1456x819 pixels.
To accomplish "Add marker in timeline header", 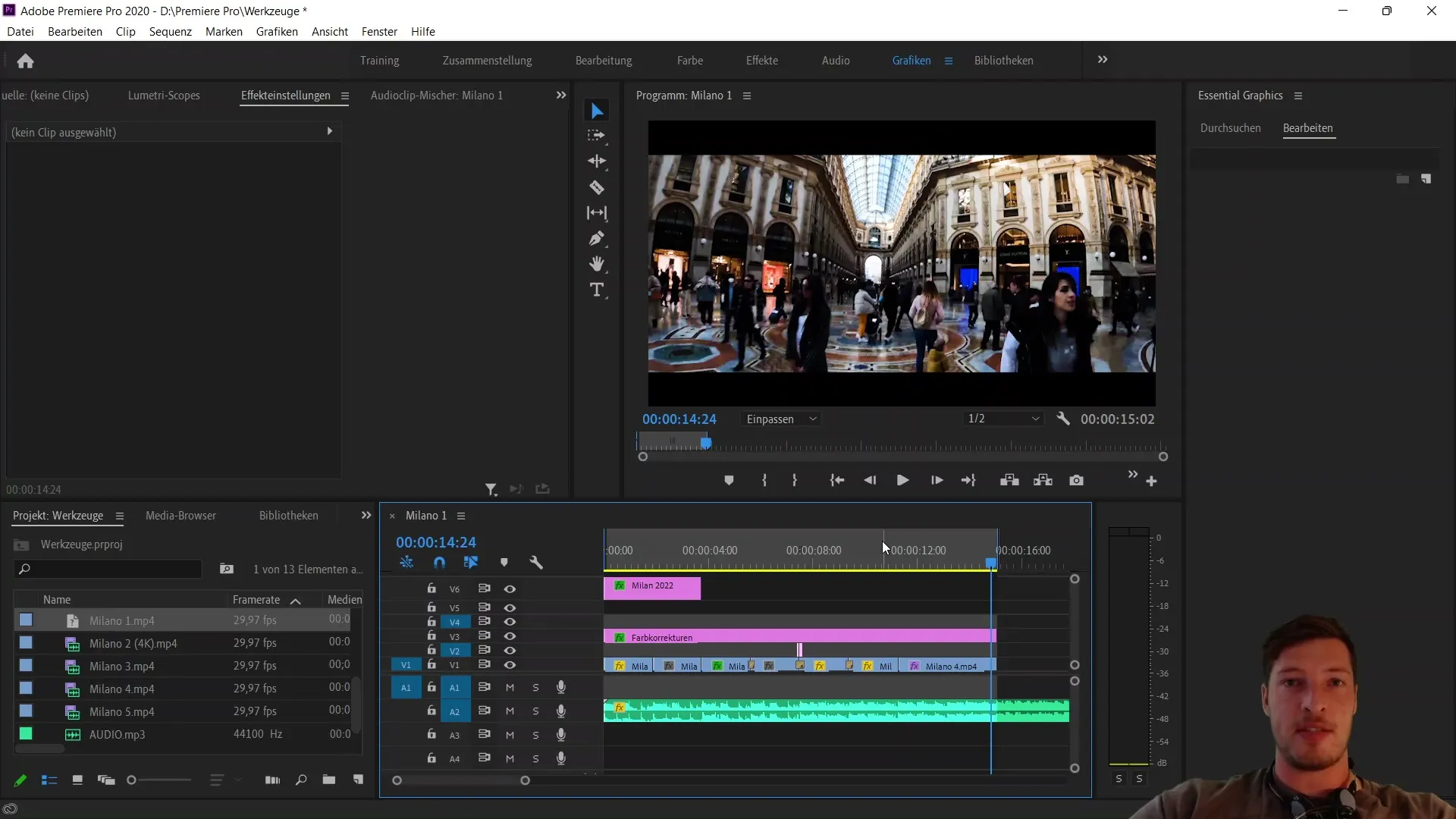I will tap(504, 563).
